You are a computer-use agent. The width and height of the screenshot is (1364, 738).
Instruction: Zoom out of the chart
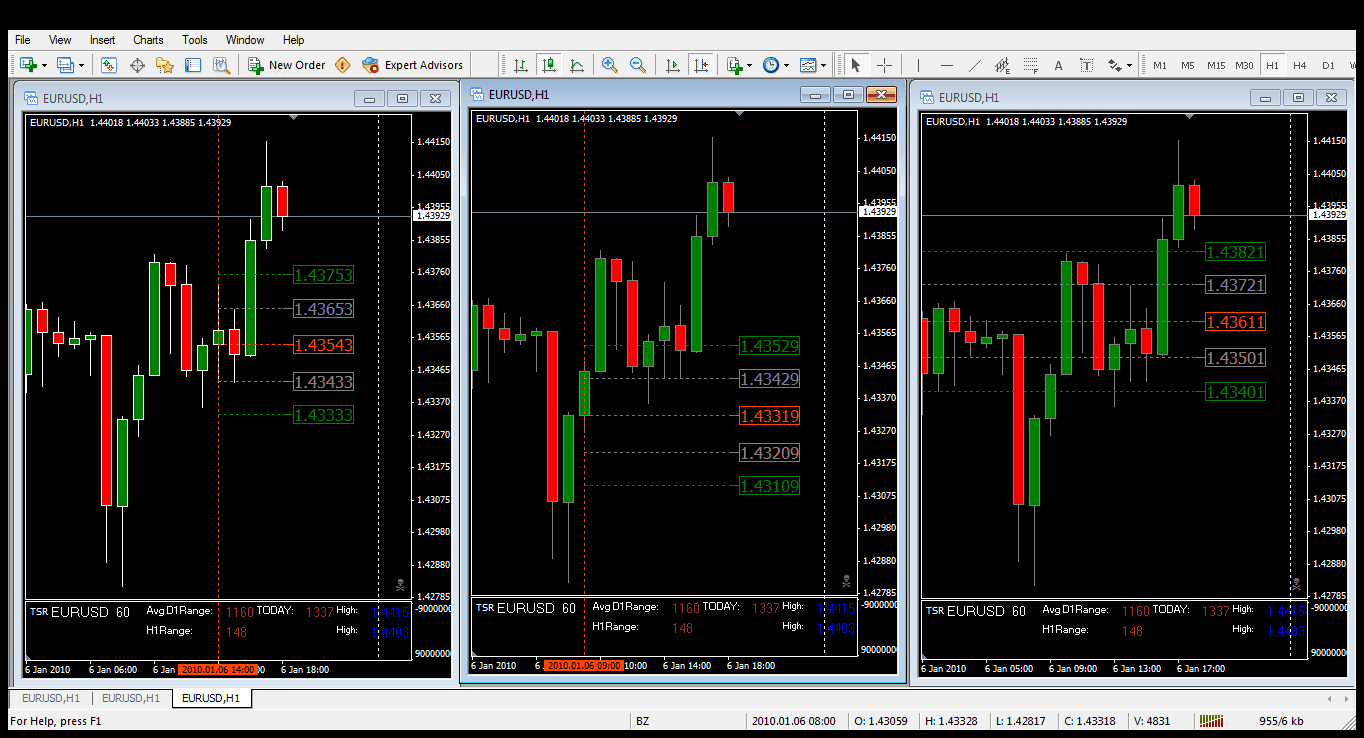coord(637,65)
